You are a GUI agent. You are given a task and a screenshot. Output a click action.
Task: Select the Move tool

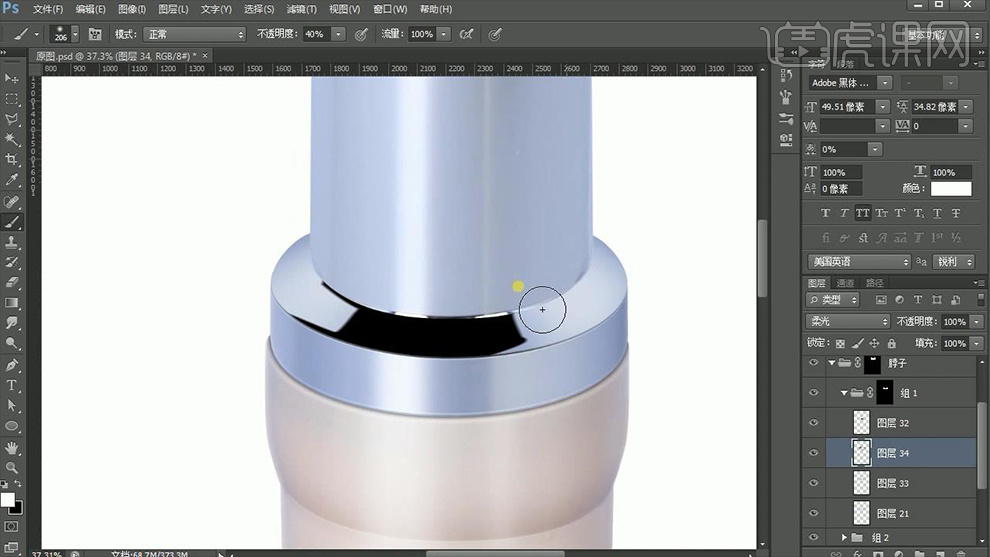[x=12, y=78]
